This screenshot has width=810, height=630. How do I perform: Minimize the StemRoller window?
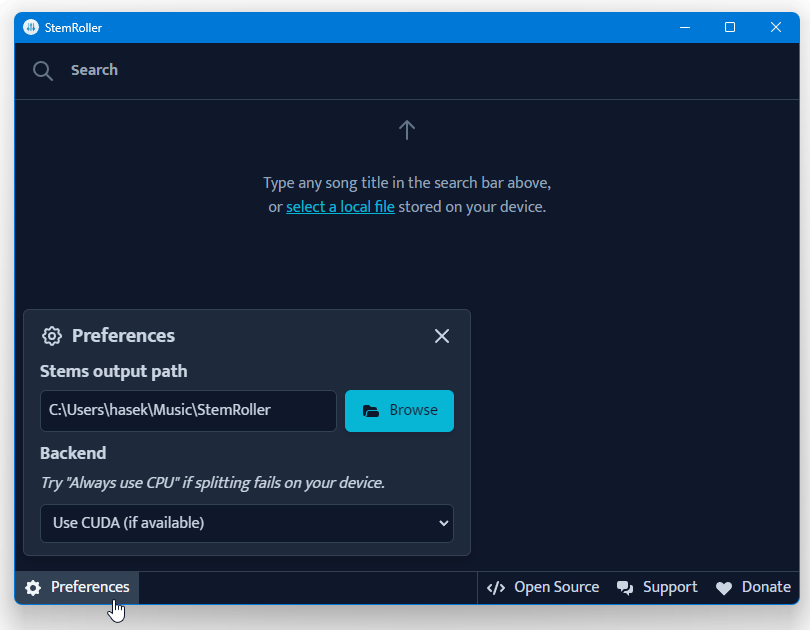point(685,27)
